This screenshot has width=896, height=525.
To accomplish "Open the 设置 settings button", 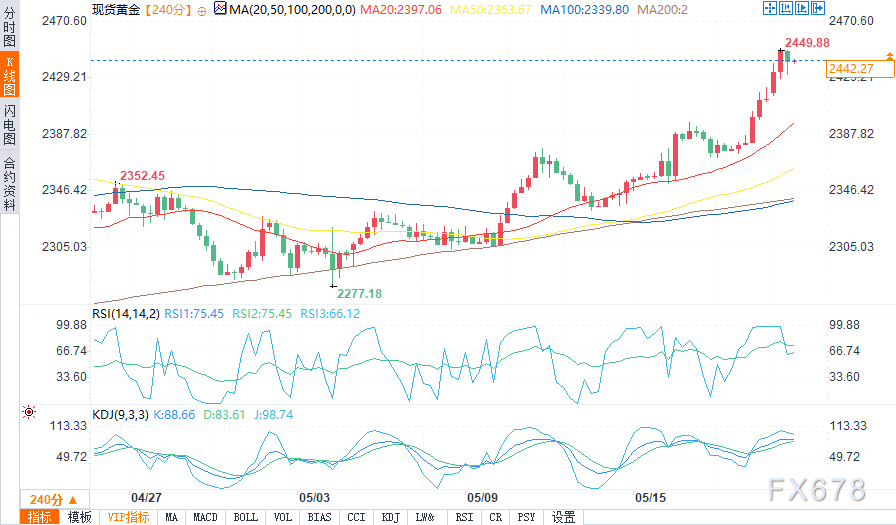I will pyautogui.click(x=563, y=517).
